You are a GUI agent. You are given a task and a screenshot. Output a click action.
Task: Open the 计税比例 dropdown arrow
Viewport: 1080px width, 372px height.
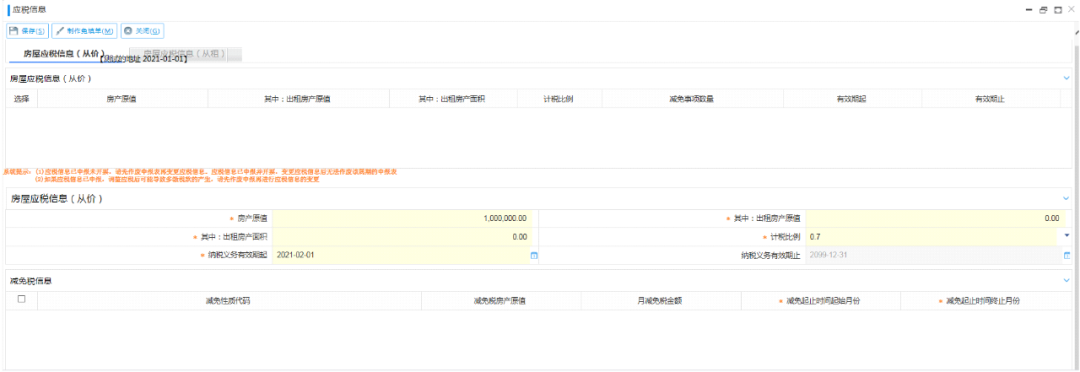(1066, 236)
